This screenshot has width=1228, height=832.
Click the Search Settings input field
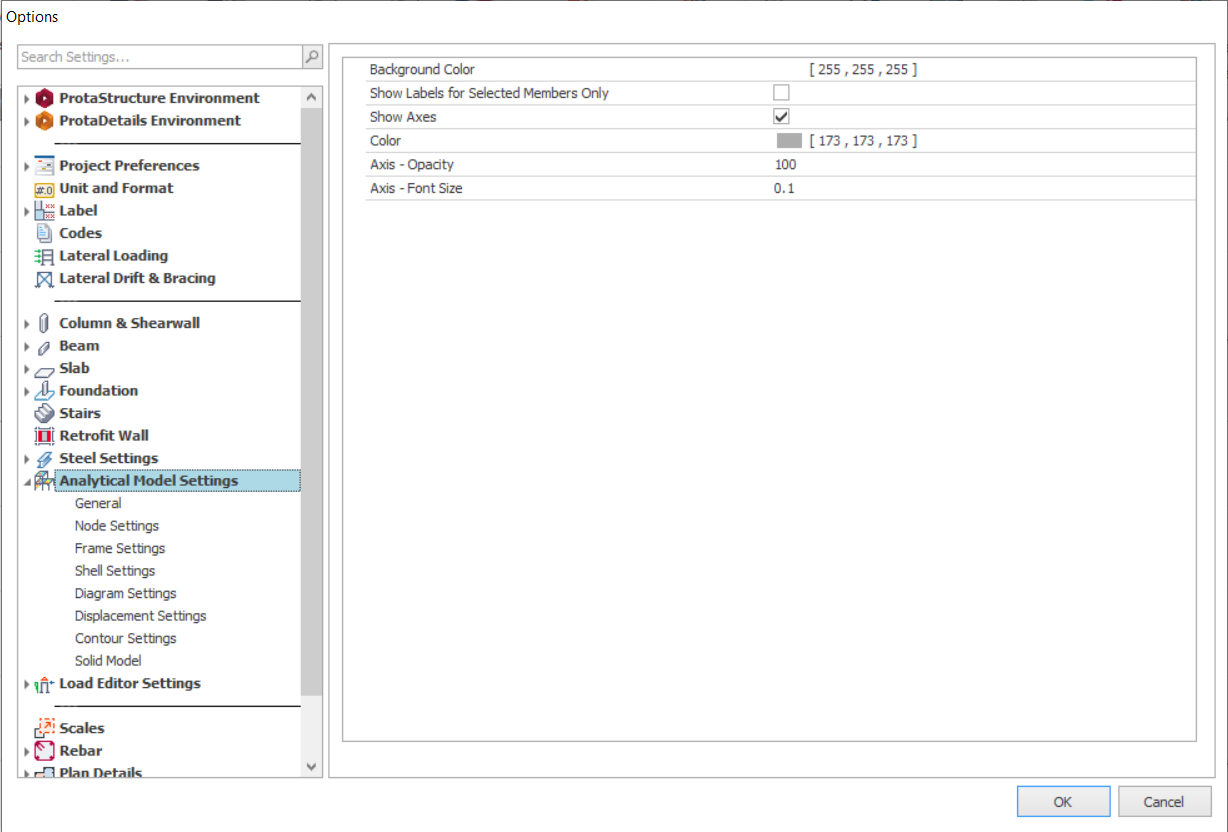(x=160, y=57)
